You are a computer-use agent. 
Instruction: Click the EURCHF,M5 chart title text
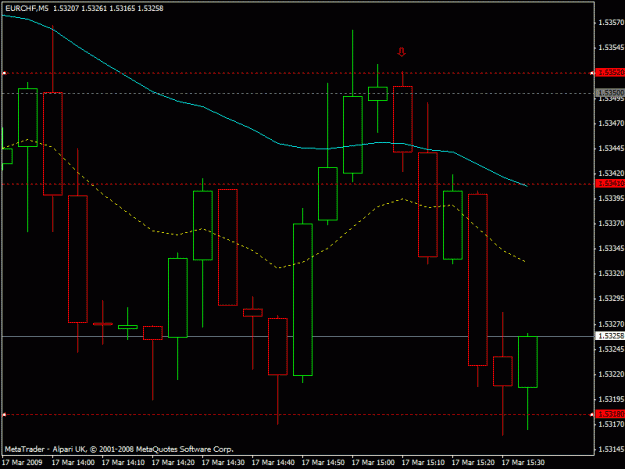click(27, 8)
